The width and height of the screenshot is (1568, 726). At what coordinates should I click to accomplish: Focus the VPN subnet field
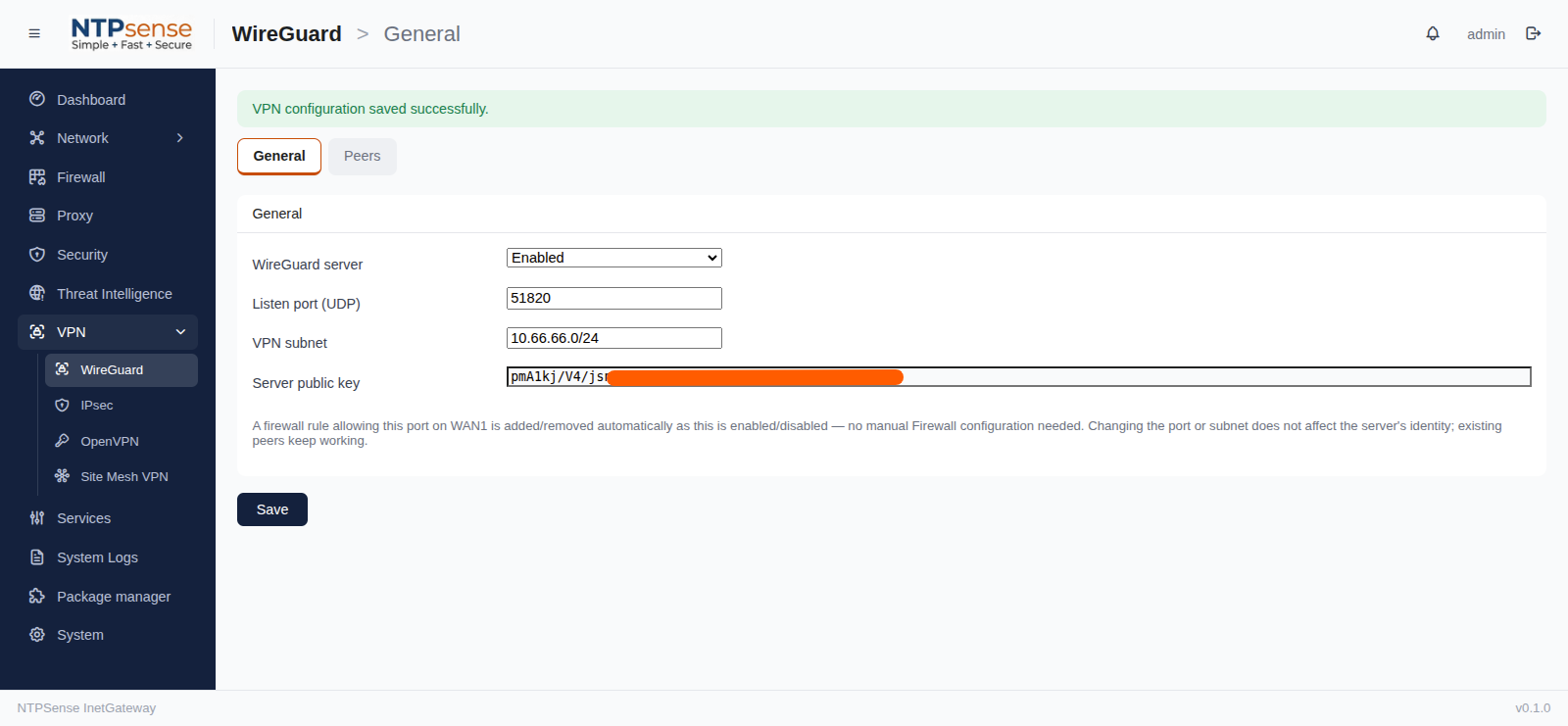tap(614, 338)
